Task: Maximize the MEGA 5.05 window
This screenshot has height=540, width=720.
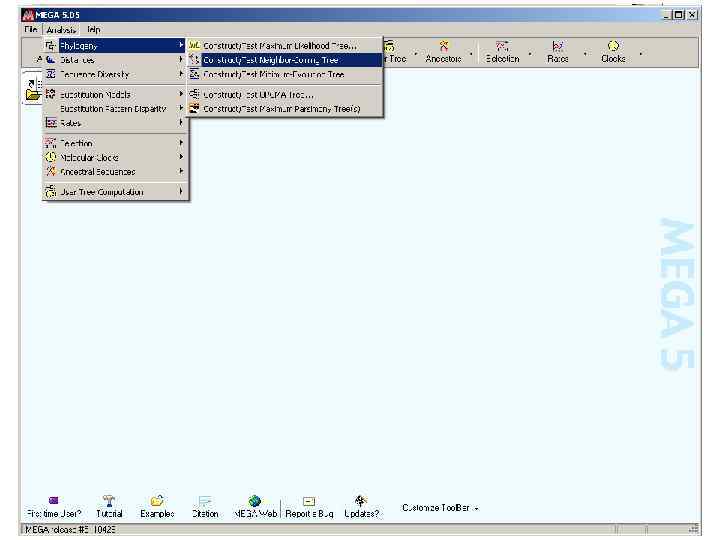Action: [679, 15]
